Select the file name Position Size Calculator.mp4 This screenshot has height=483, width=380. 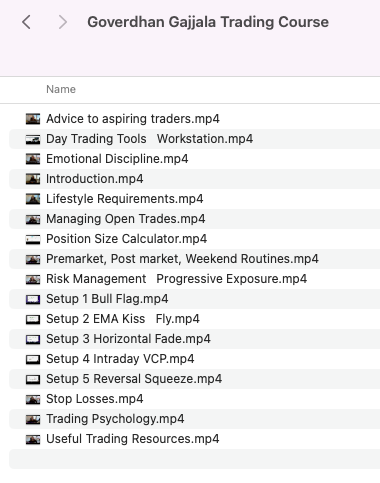[x=127, y=239]
